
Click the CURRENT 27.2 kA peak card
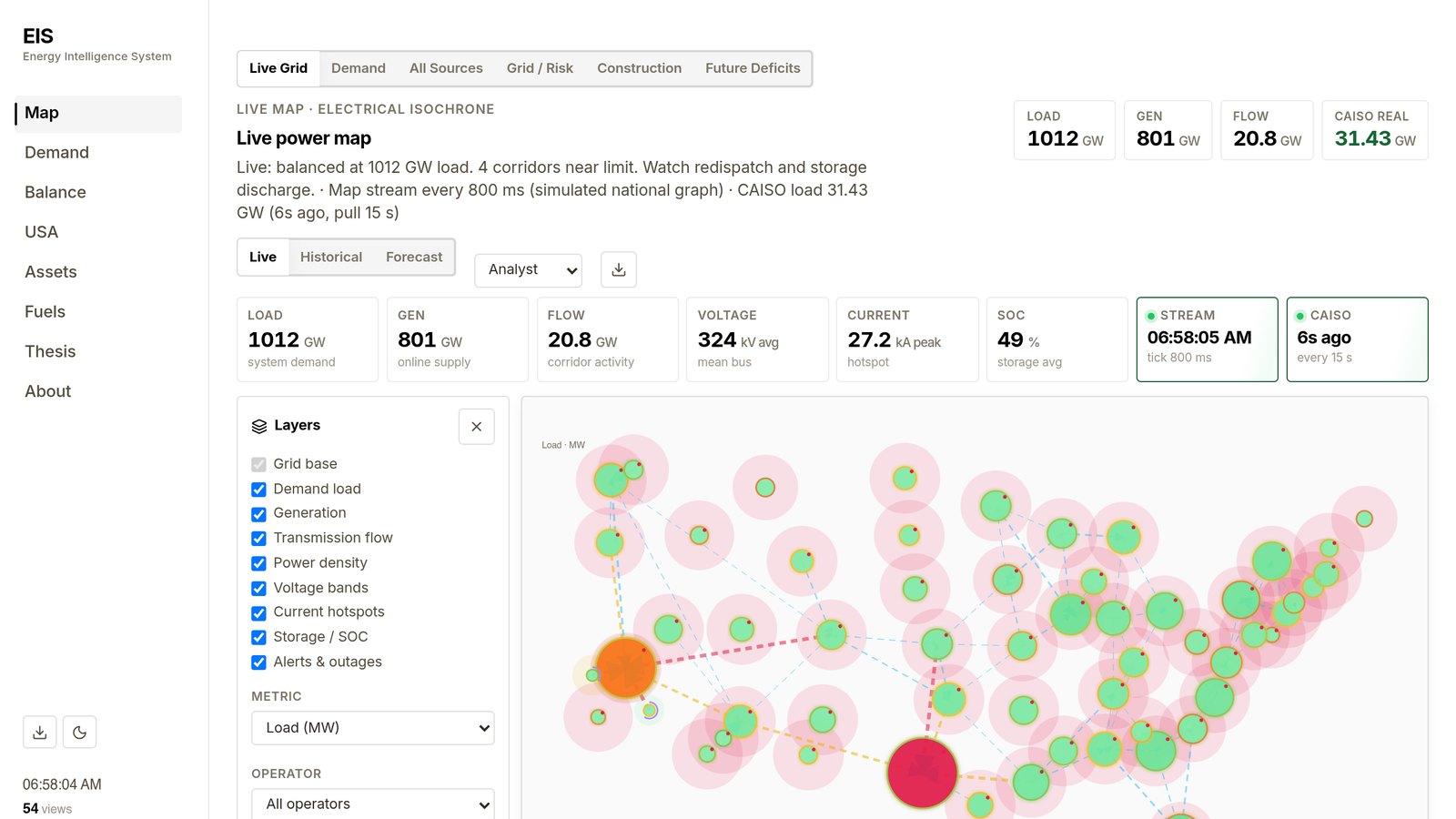[x=907, y=339]
